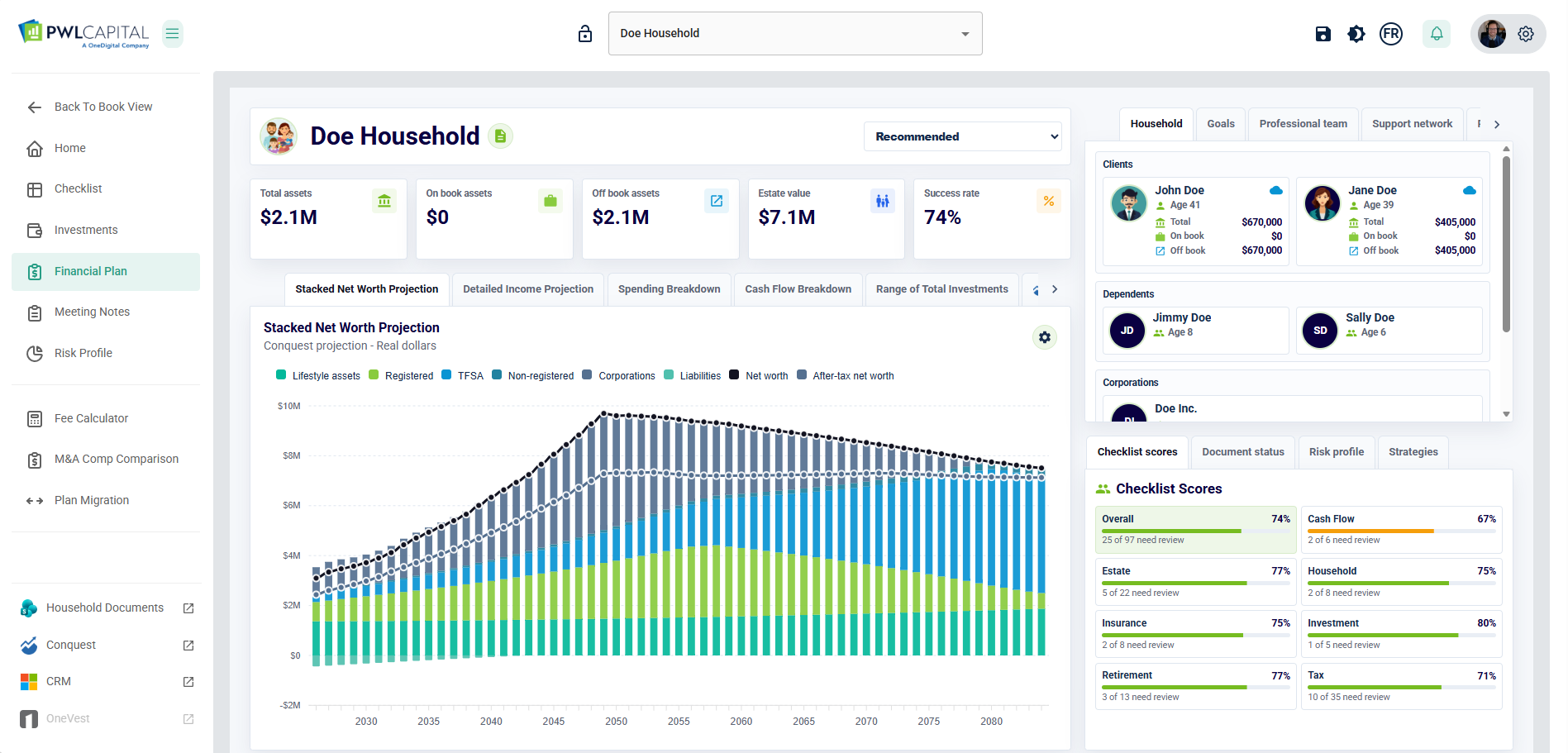
Task: Switch language with the FR icon
Action: (1391, 34)
